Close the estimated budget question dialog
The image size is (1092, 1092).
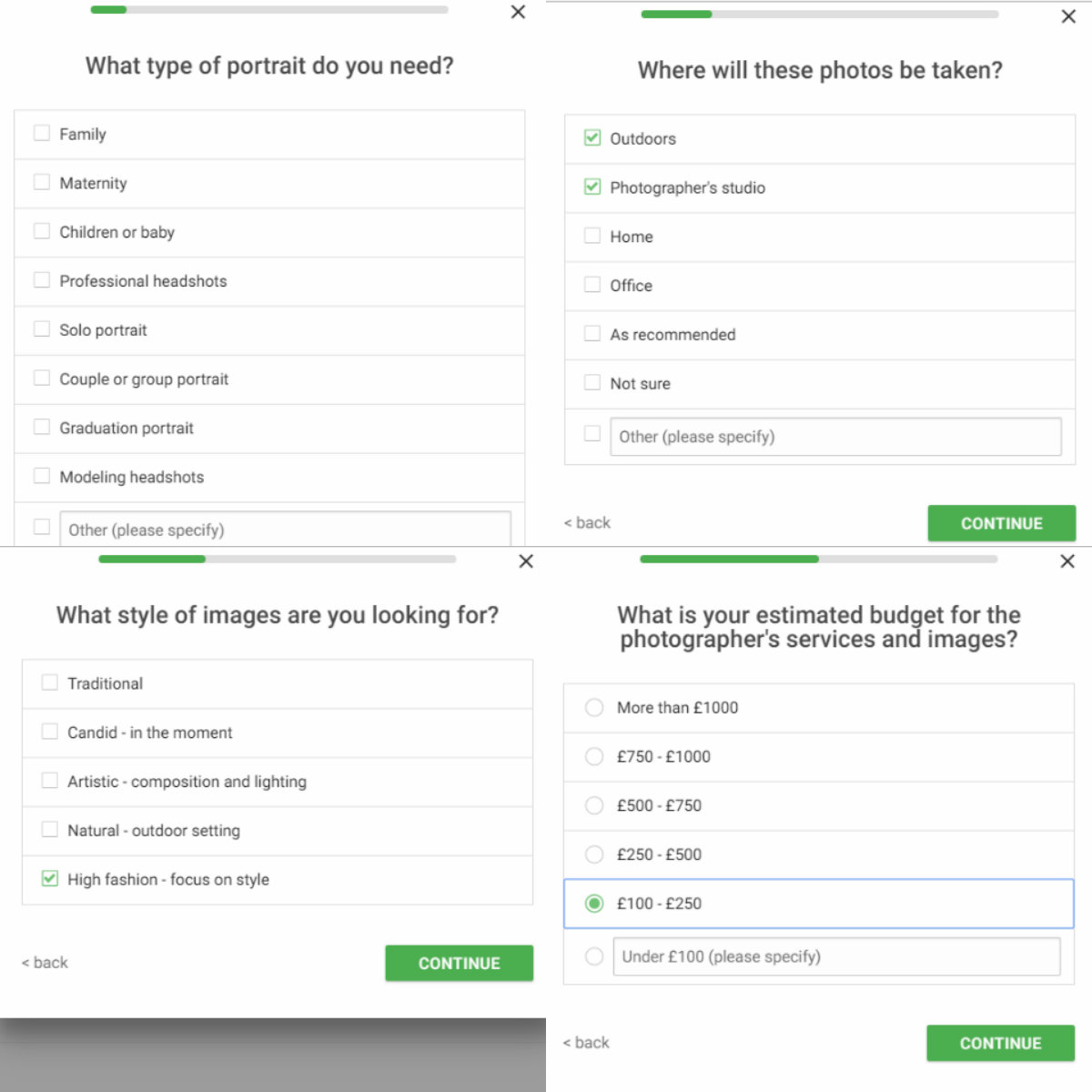[1067, 561]
